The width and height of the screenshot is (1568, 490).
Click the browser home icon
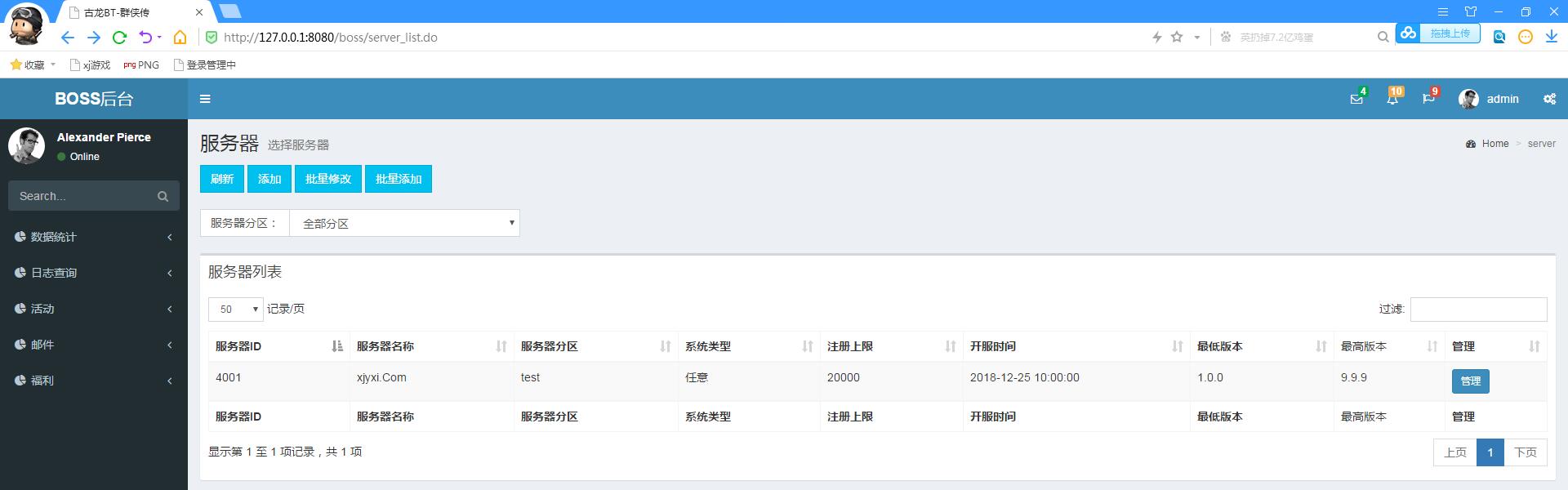point(180,37)
